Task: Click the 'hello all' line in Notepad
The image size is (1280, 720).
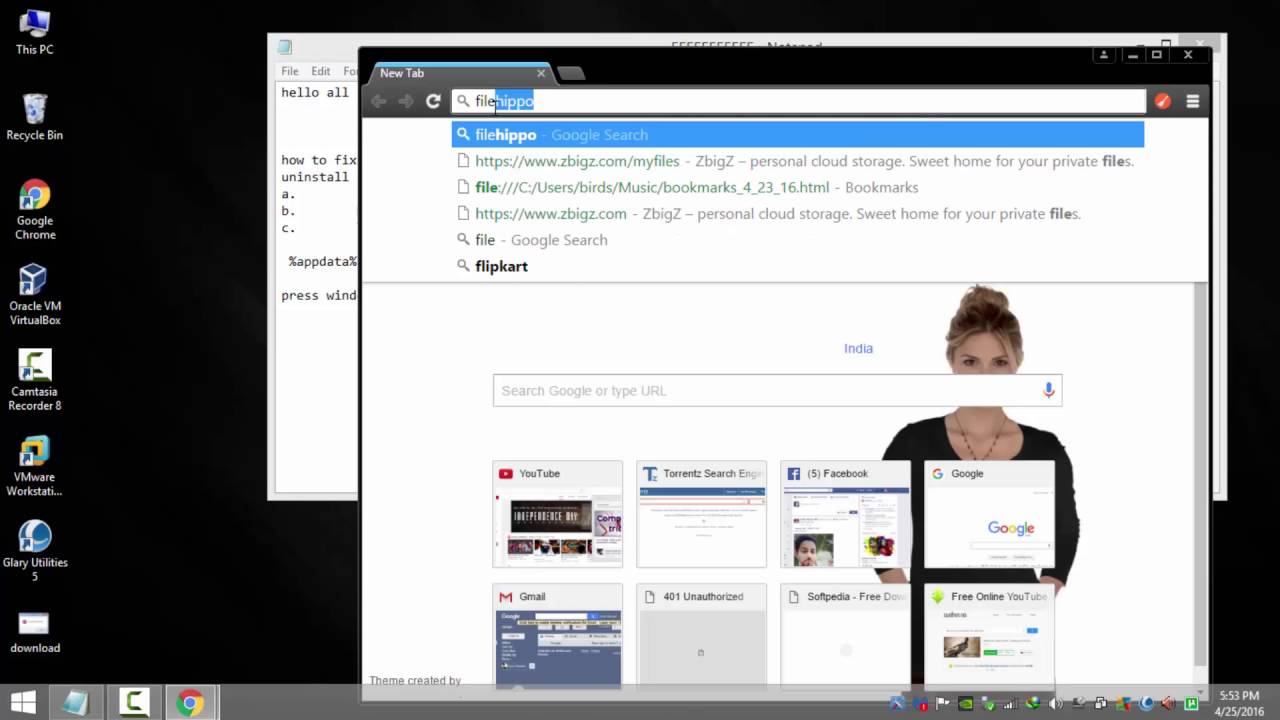Action: click(x=315, y=92)
